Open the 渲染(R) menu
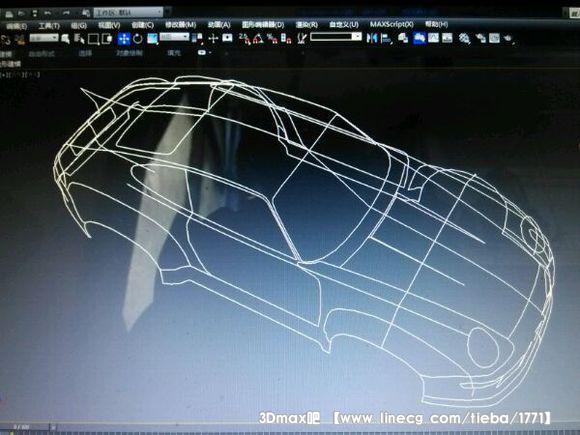 pyautogui.click(x=307, y=25)
